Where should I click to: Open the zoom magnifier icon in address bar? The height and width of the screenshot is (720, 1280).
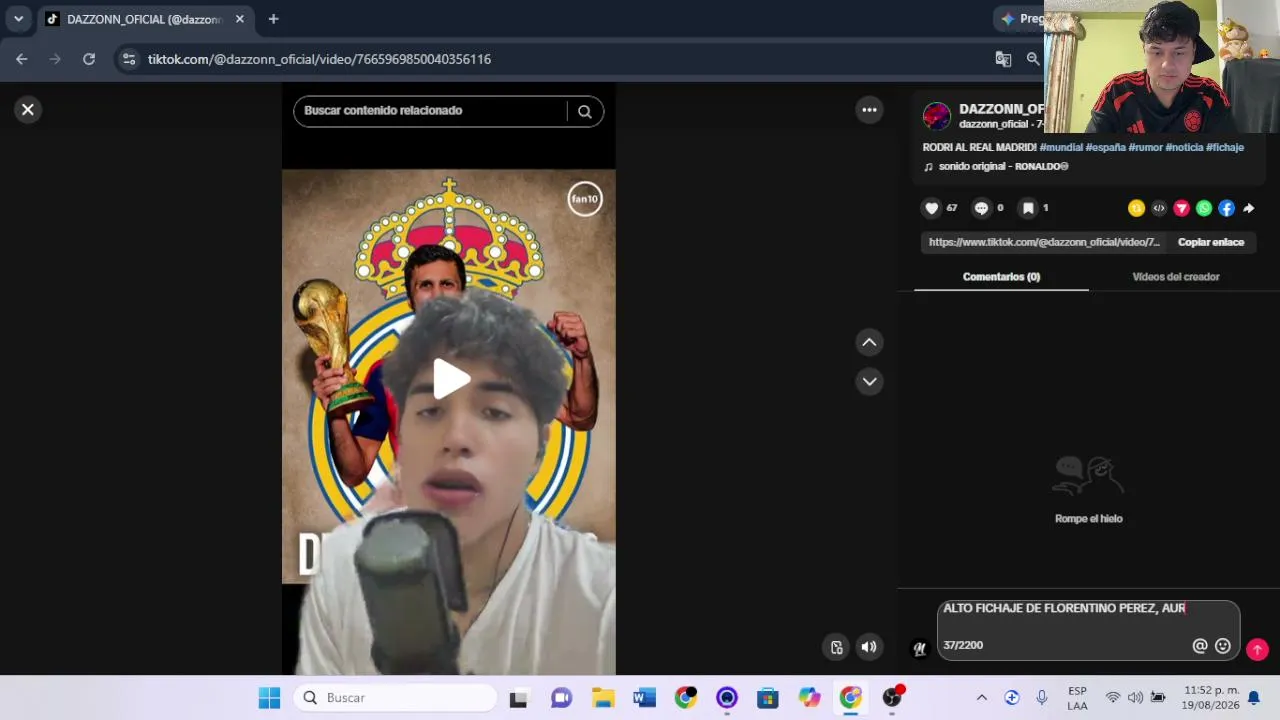(x=1033, y=59)
